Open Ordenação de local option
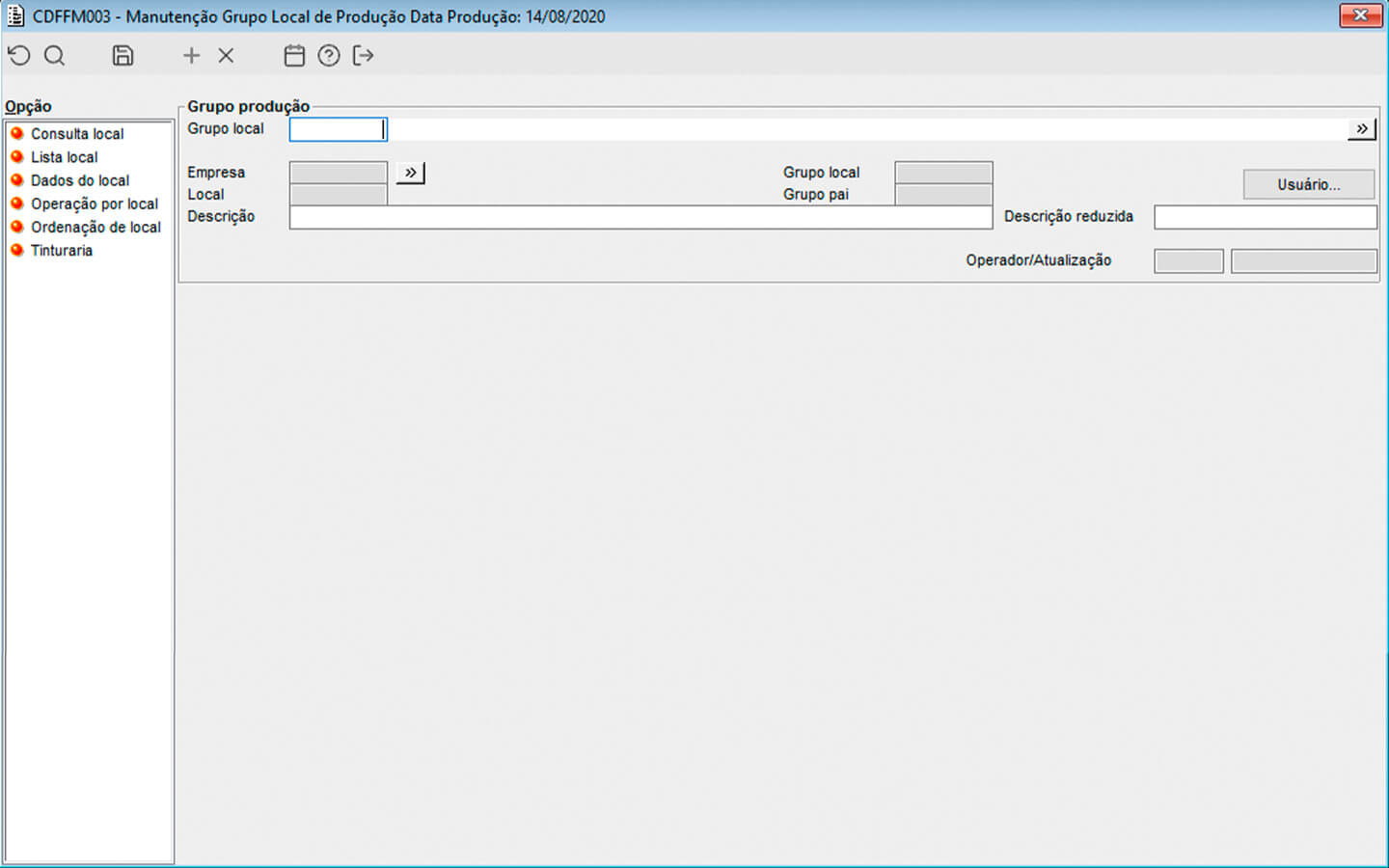The image size is (1389, 868). [95, 227]
